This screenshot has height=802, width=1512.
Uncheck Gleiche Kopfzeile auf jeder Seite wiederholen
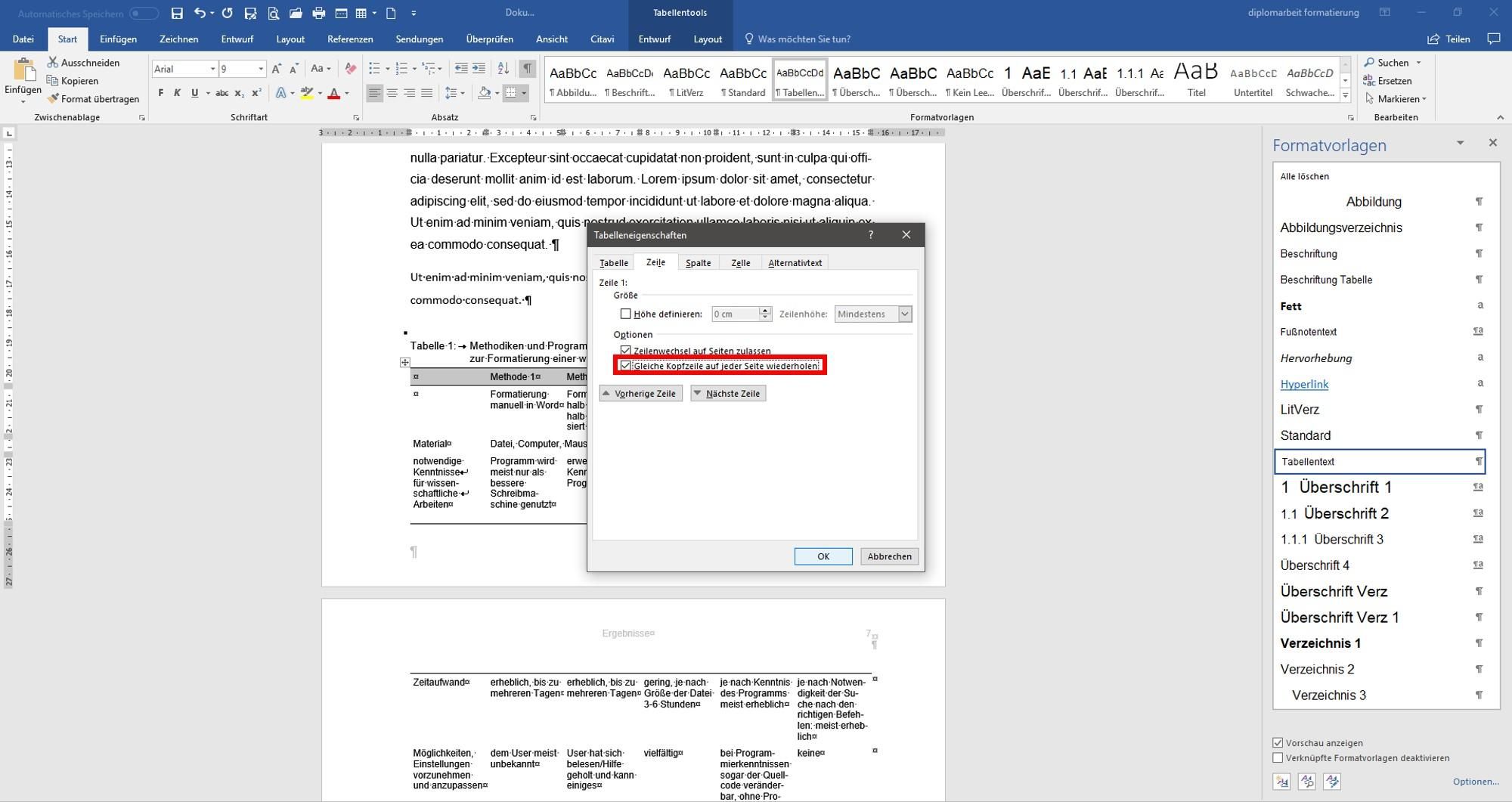[625, 366]
